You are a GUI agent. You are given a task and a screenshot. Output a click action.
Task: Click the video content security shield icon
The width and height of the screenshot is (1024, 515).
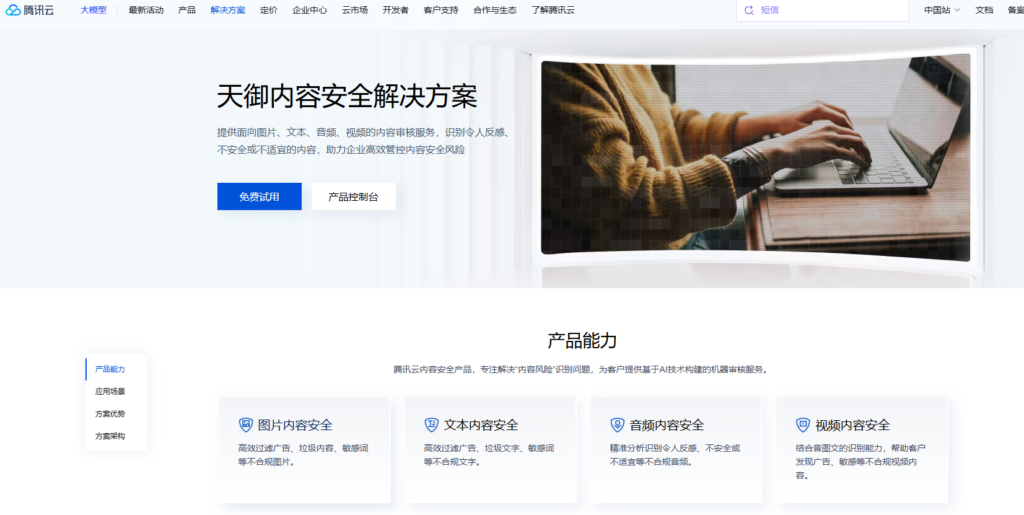pos(803,425)
